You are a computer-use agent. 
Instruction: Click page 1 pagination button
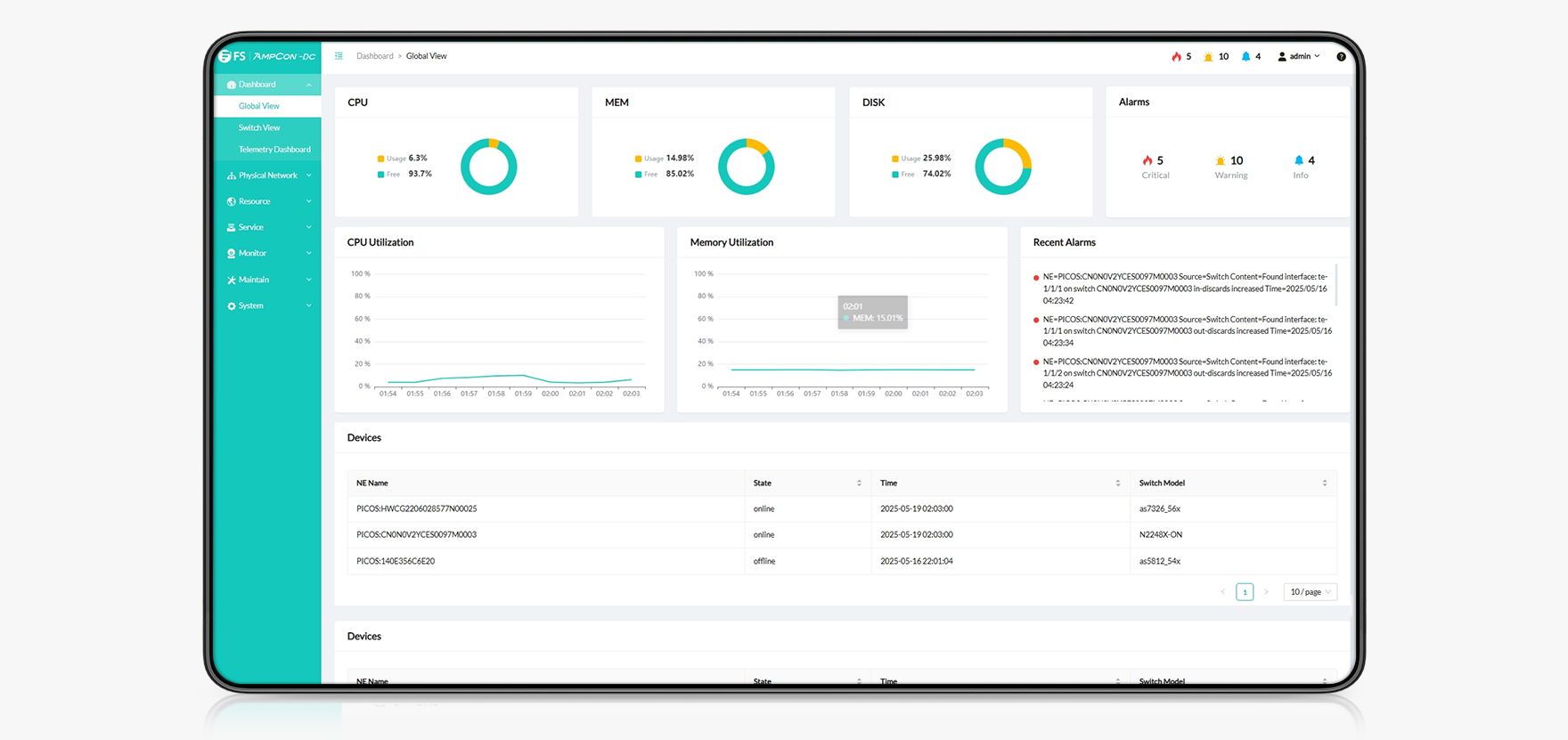pyautogui.click(x=1245, y=592)
